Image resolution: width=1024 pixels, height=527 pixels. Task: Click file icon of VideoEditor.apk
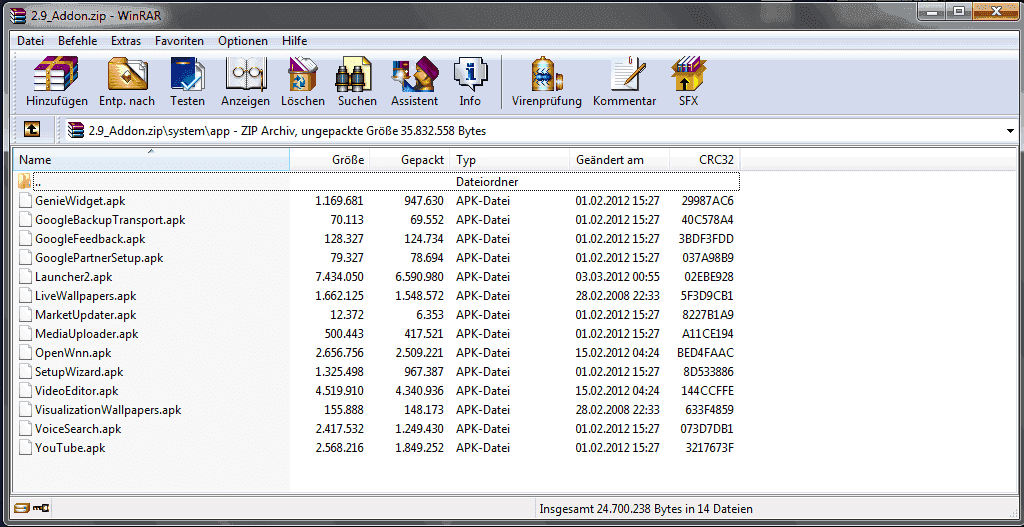click(x=25, y=391)
